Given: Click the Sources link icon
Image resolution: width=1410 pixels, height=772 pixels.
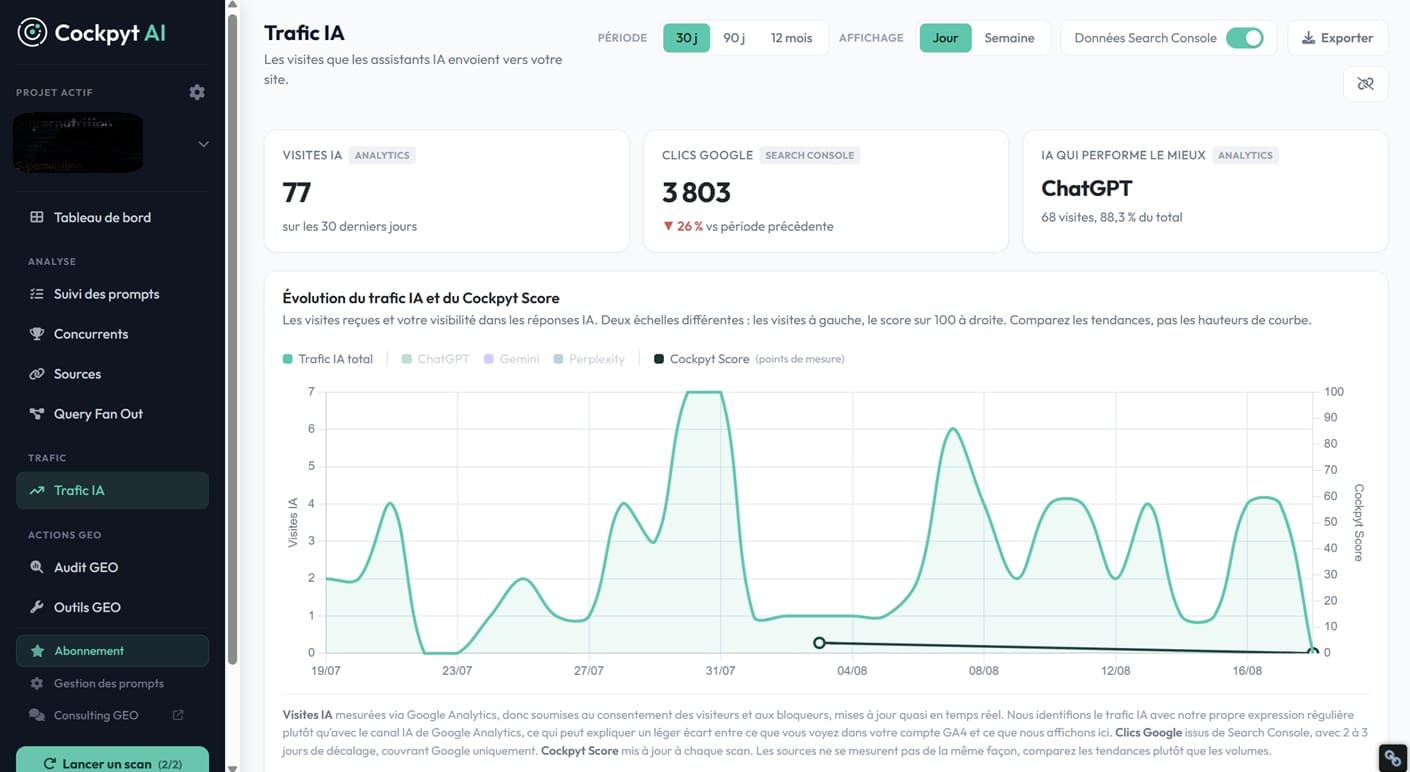Looking at the screenshot, I should [x=37, y=374].
